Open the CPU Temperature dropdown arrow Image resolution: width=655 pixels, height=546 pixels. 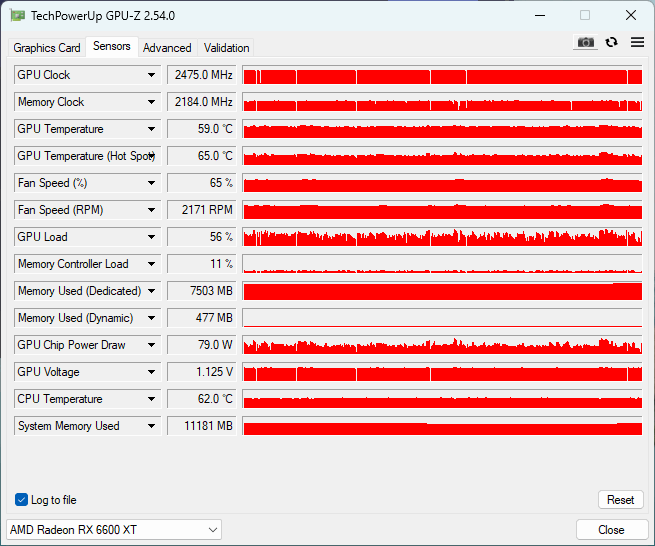click(151, 399)
